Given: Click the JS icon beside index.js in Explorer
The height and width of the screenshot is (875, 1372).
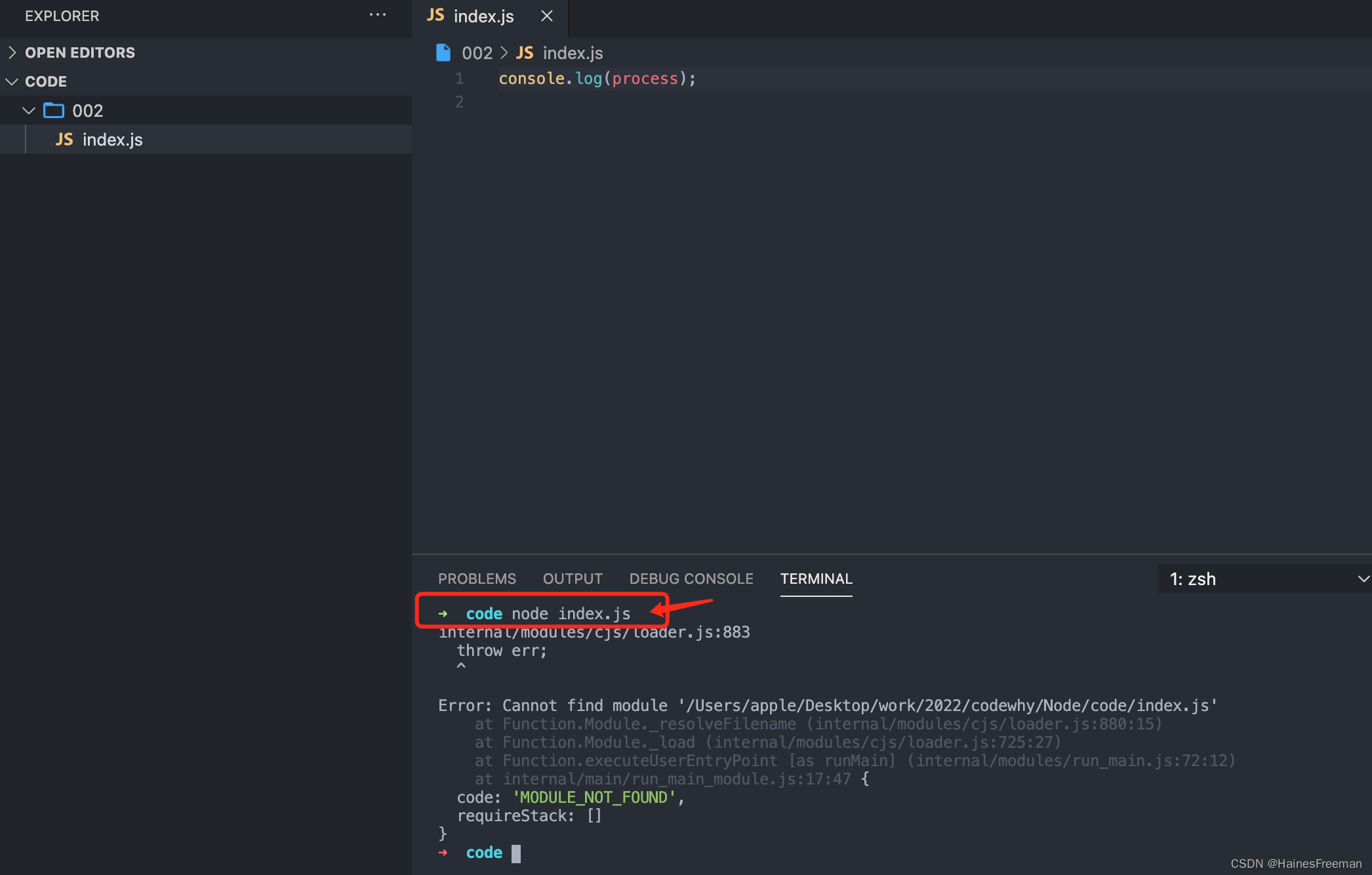Looking at the screenshot, I should coord(64,139).
